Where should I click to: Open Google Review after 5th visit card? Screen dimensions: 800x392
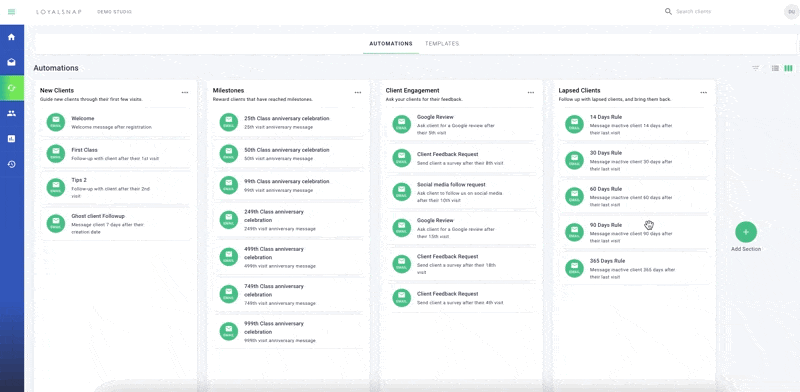(462, 125)
